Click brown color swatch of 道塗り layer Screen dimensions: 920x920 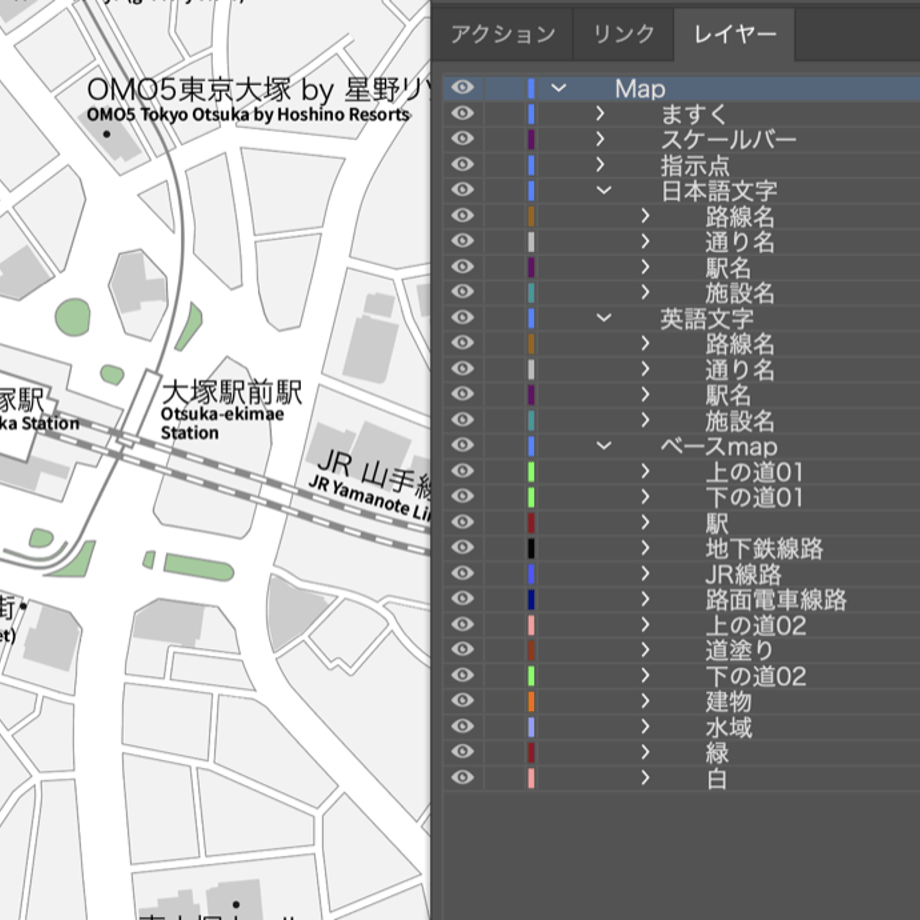click(x=531, y=650)
